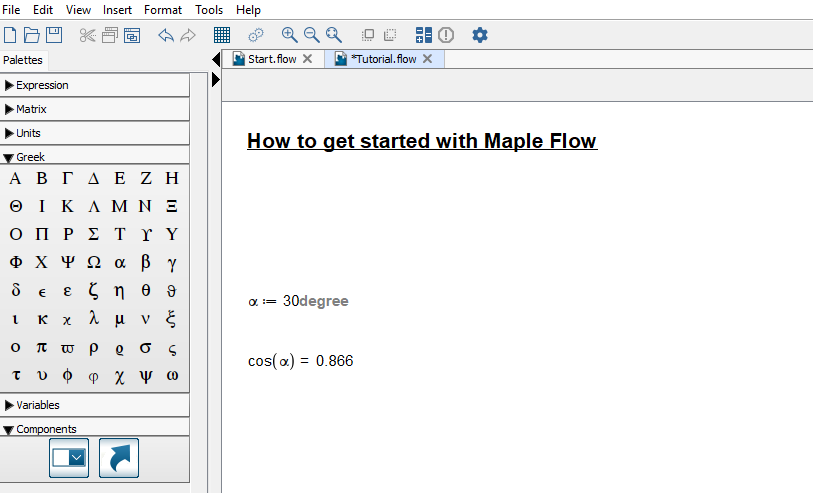Insert Greek lowercase delta symbol
Screen dimensions: 813x493
click(x=16, y=289)
